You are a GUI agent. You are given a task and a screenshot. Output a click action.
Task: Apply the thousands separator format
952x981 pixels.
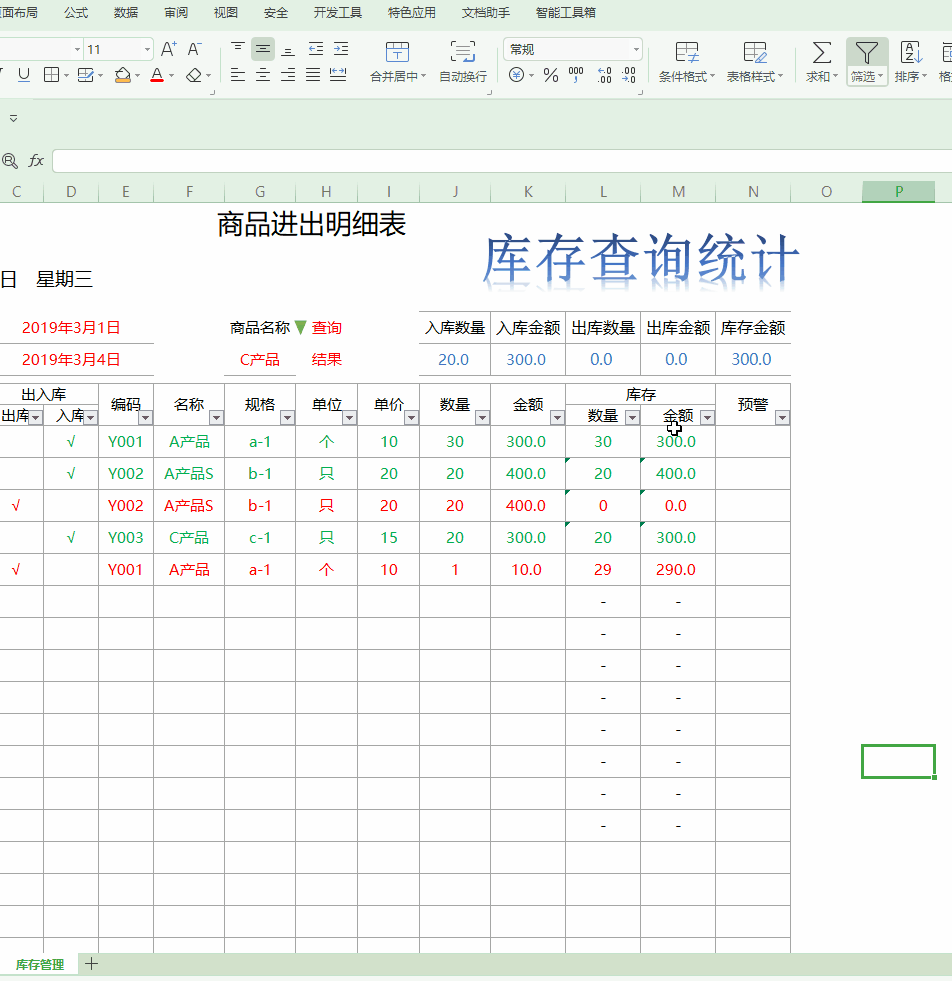(576, 76)
